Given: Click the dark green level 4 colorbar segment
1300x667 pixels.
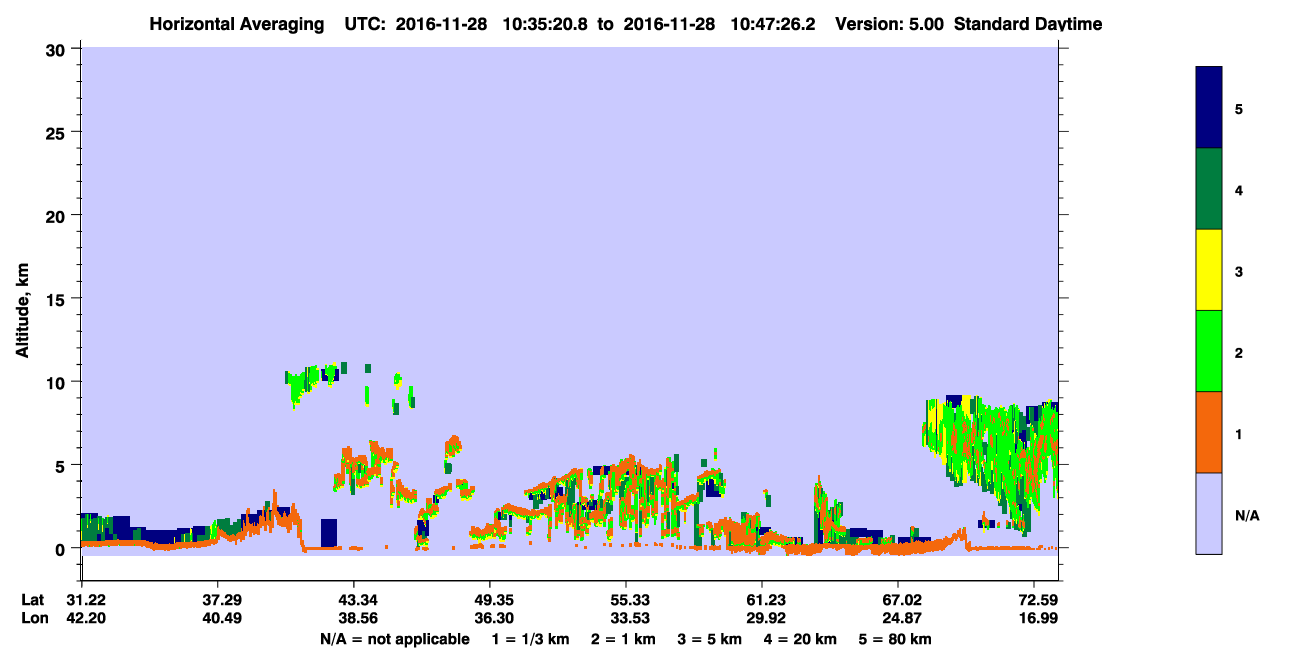Looking at the screenshot, I should (x=1209, y=189).
